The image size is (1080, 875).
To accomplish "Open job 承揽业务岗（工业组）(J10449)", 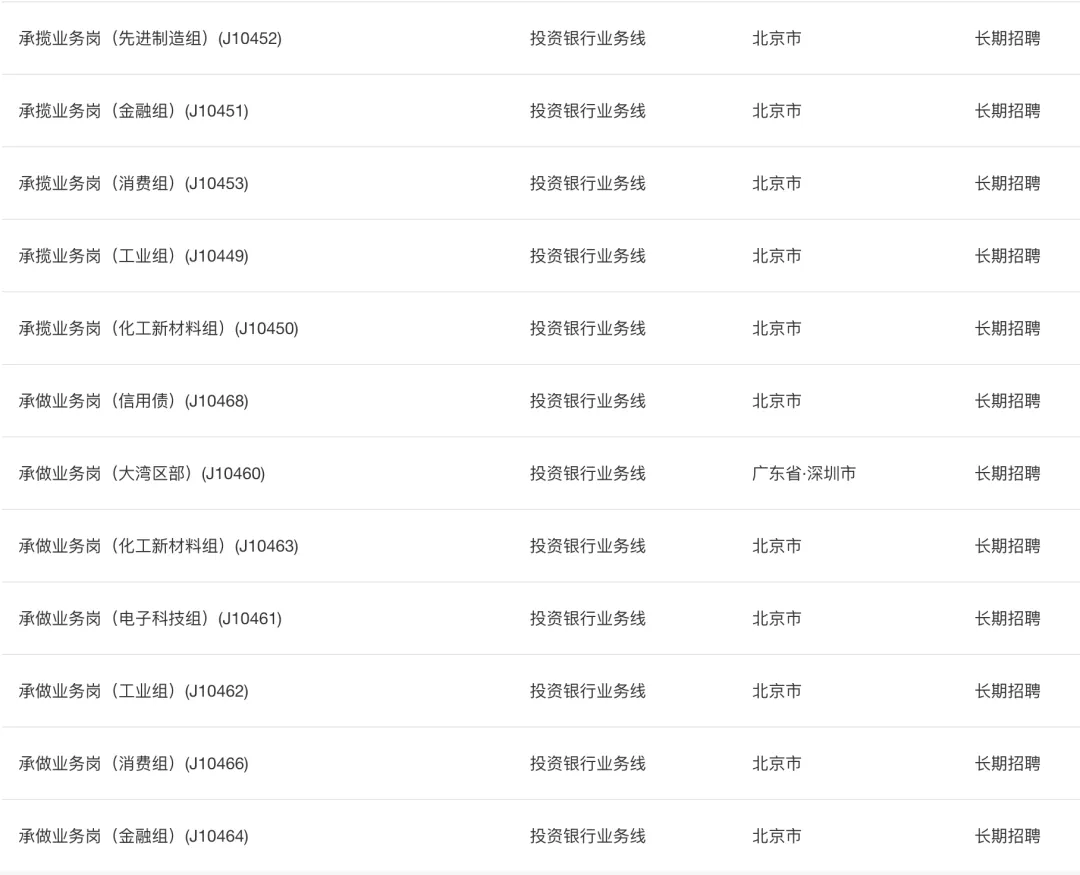I will click(x=134, y=256).
